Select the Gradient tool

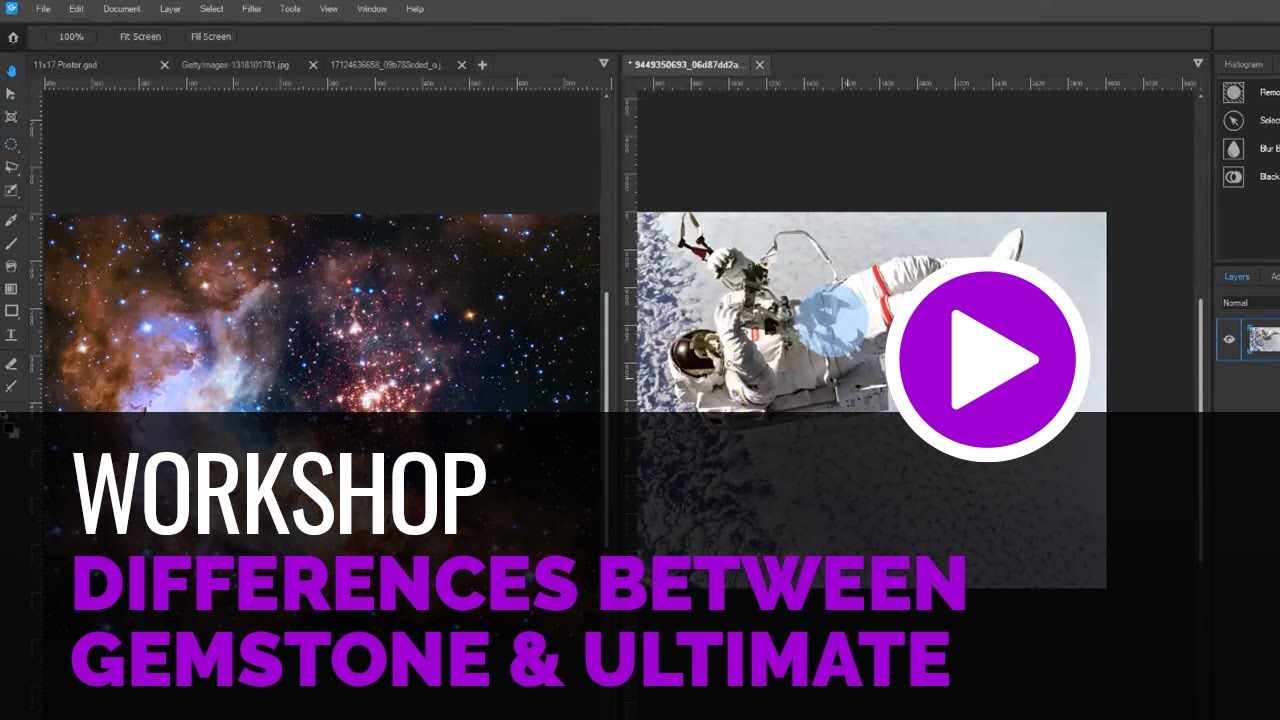click(12, 289)
